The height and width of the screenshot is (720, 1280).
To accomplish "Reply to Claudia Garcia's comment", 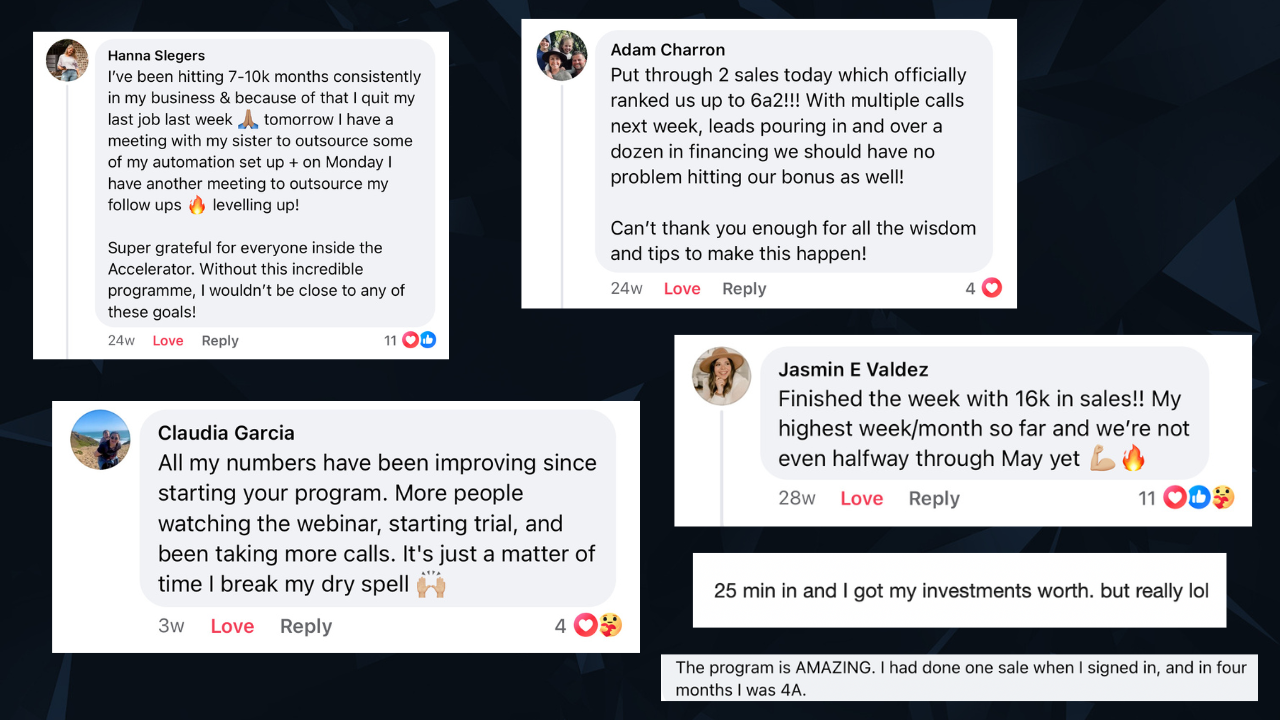I will coord(306,627).
